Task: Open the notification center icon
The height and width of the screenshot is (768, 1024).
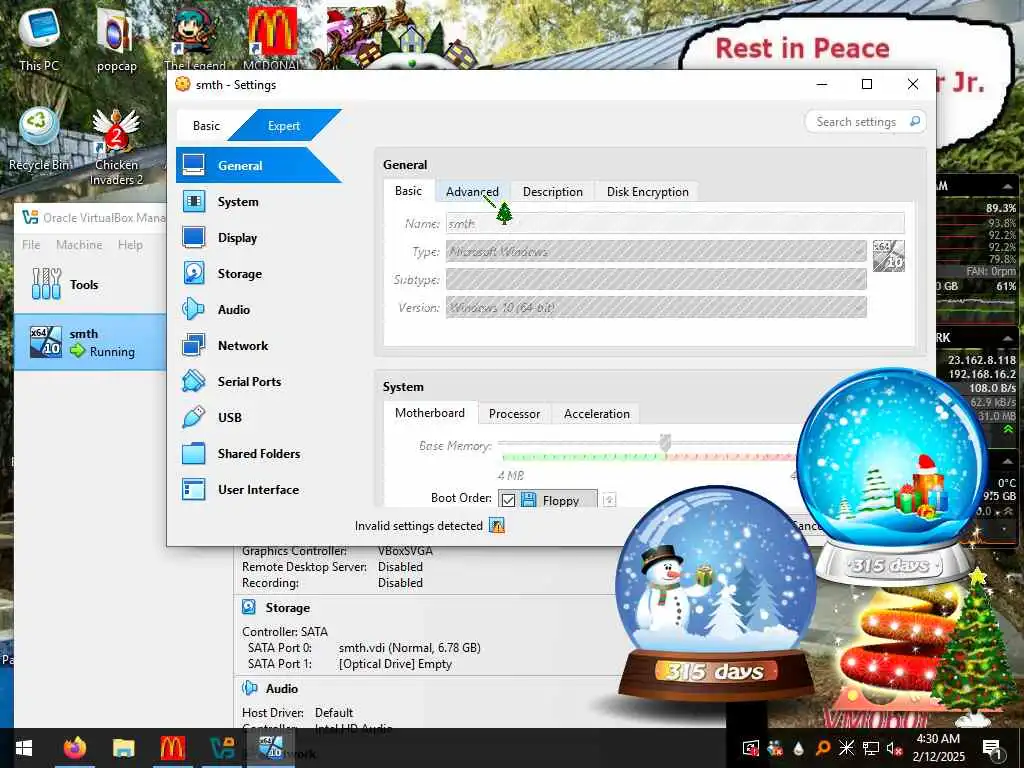Action: click(993, 748)
